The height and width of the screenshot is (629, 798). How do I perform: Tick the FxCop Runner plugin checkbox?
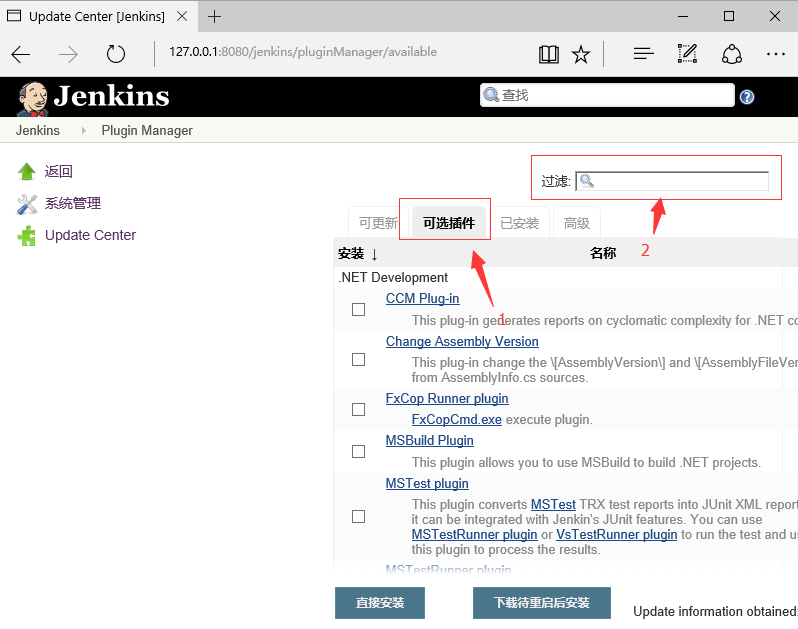click(x=359, y=410)
